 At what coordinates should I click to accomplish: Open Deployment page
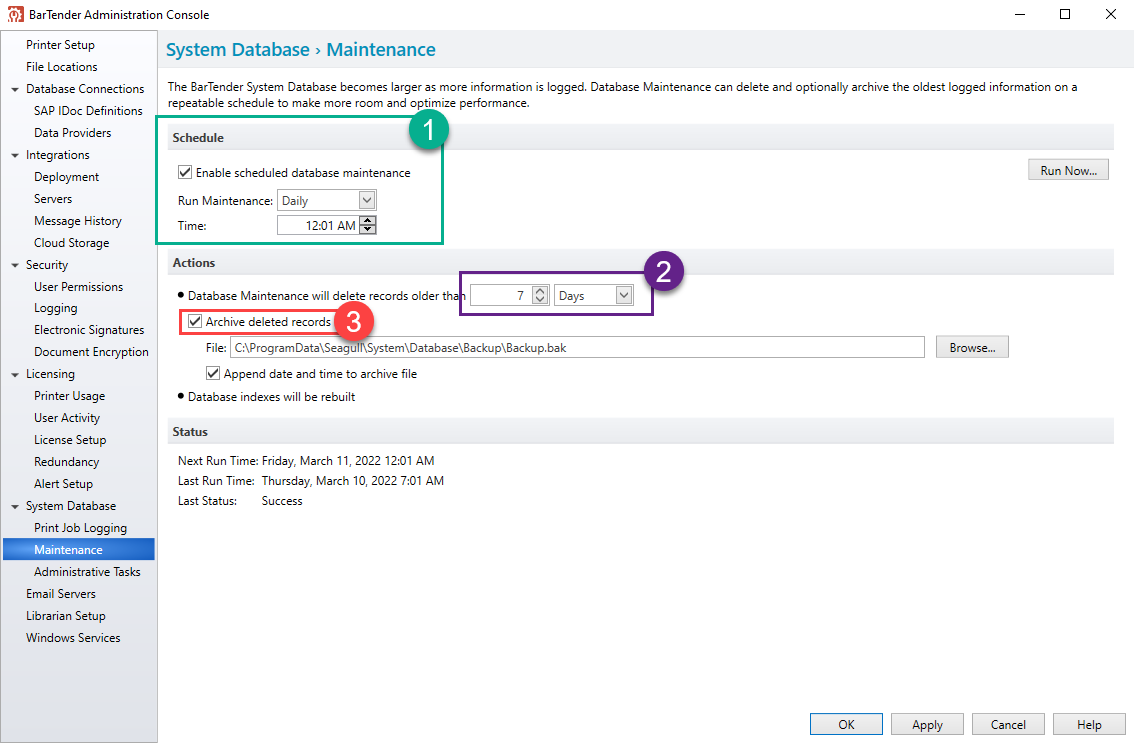click(x=67, y=177)
